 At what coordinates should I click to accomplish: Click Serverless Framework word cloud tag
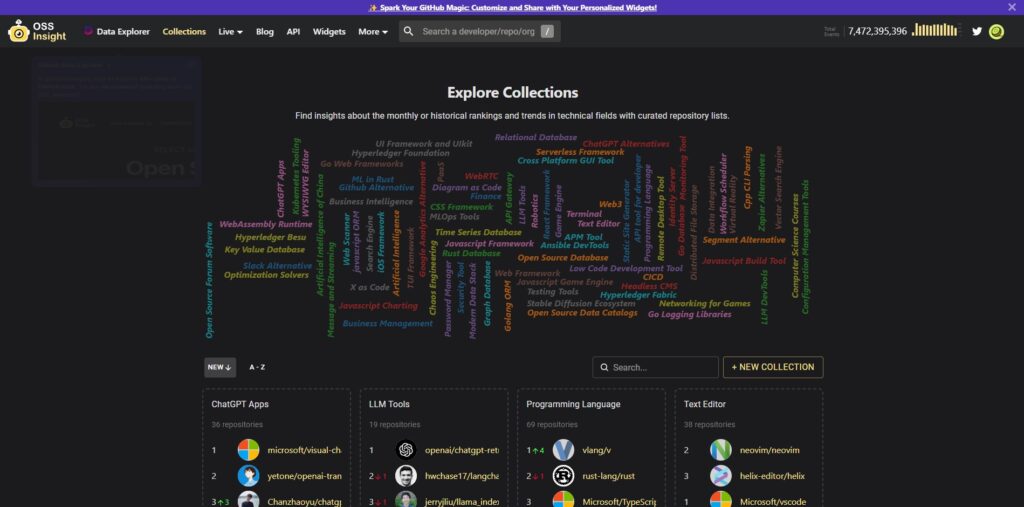tap(580, 152)
